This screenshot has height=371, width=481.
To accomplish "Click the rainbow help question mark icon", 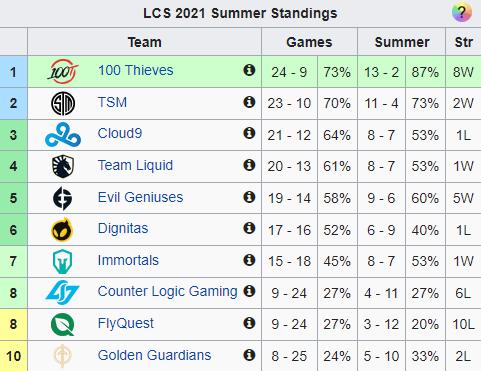I will (x=462, y=12).
